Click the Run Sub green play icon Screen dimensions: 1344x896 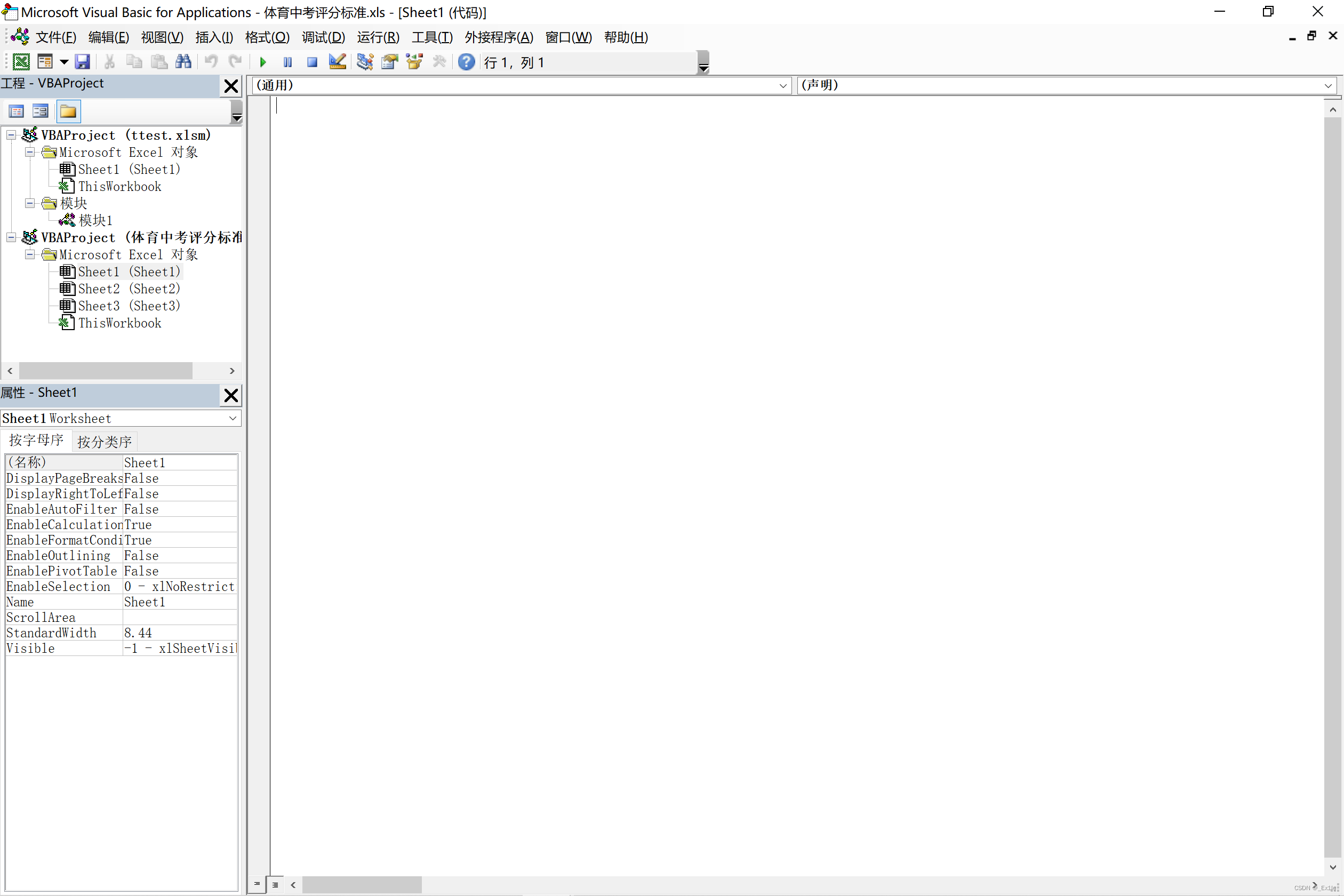[x=263, y=62]
